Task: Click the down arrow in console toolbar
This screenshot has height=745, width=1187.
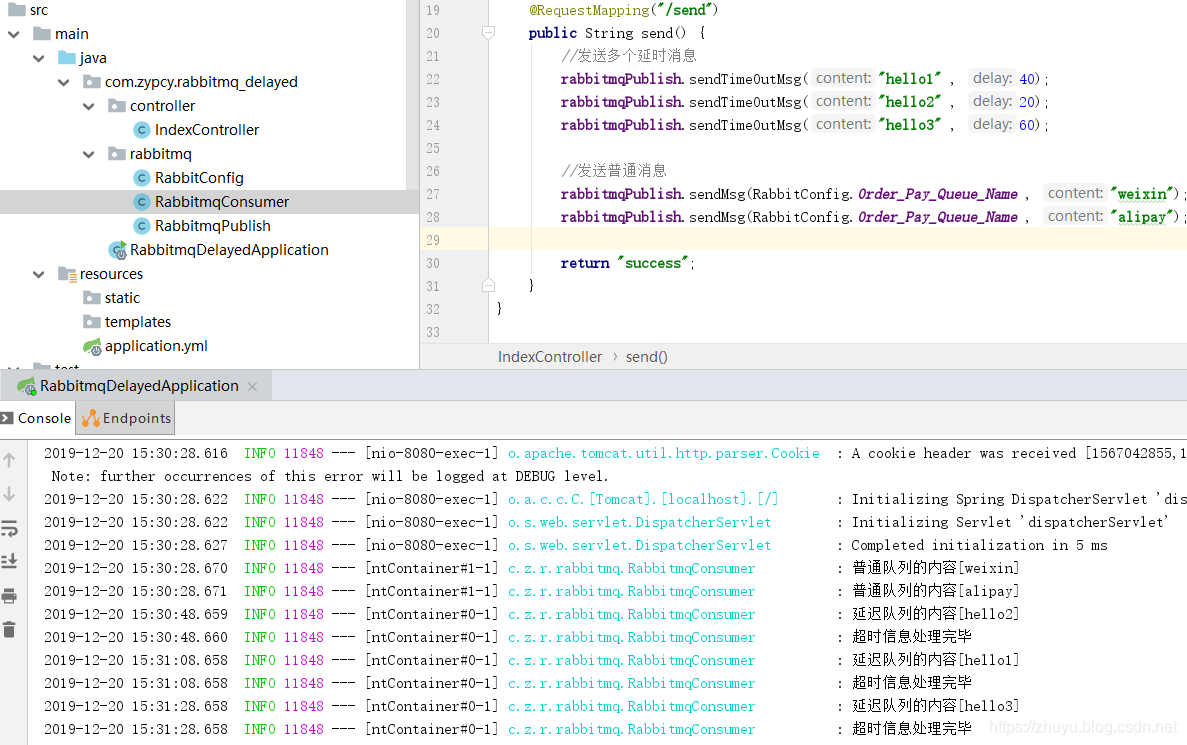Action: tap(10, 494)
